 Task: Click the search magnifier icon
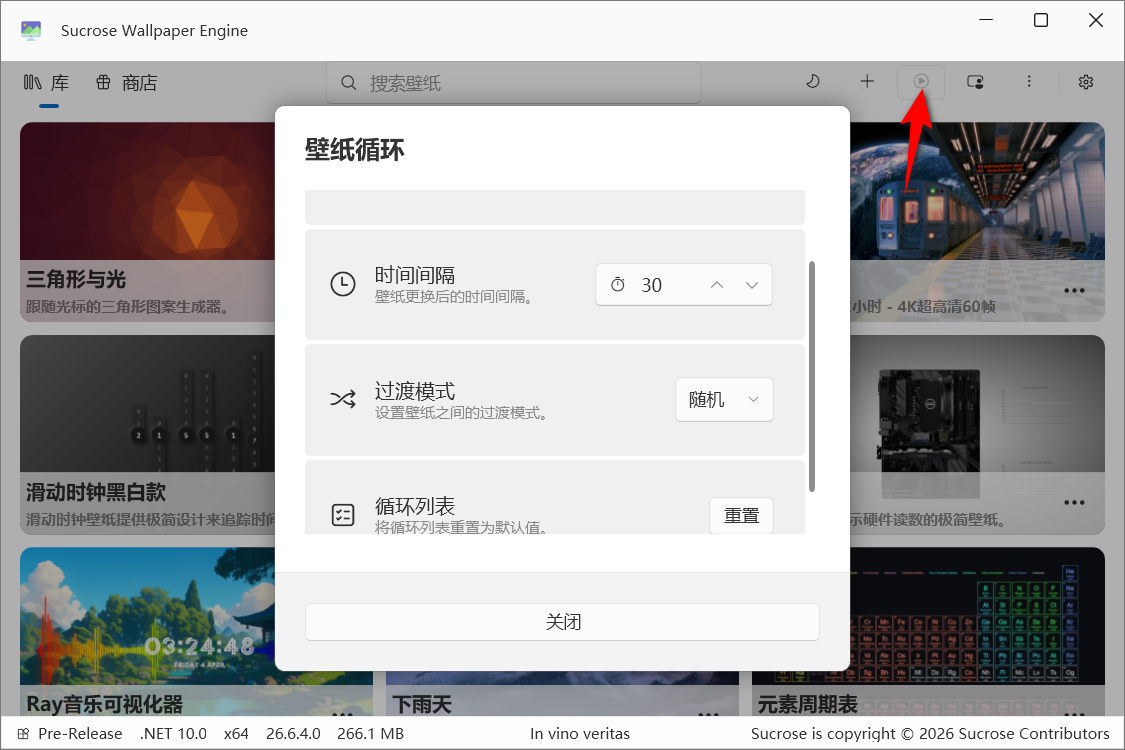pyautogui.click(x=349, y=83)
